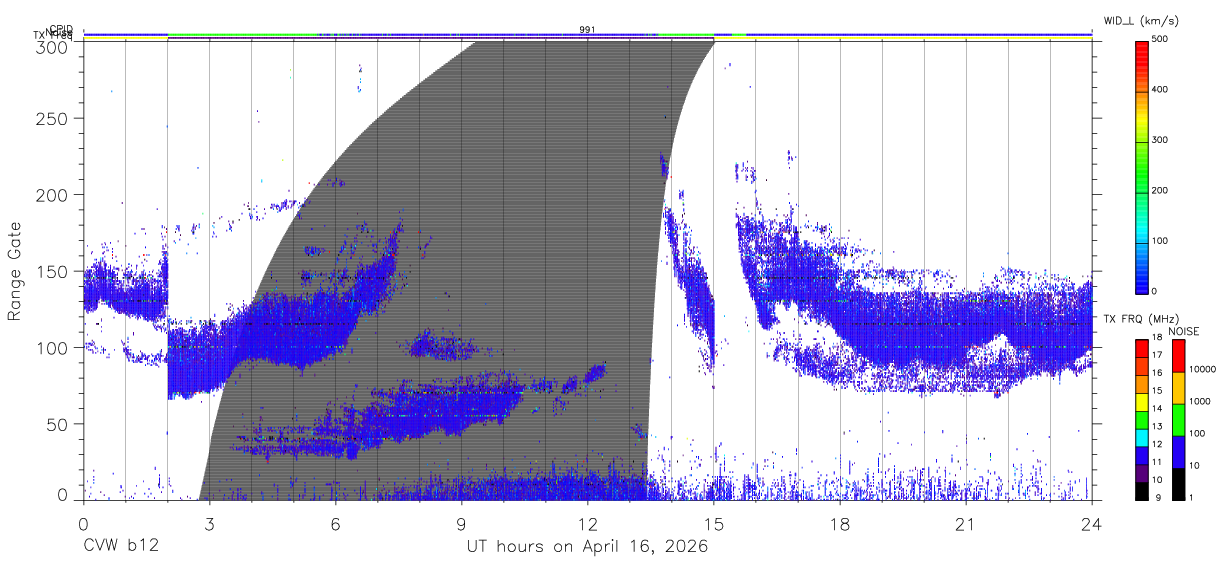1228x567 pixels.
Task: Pick the blue 11-12 MHz frequency swatch
Action: click(1141, 455)
